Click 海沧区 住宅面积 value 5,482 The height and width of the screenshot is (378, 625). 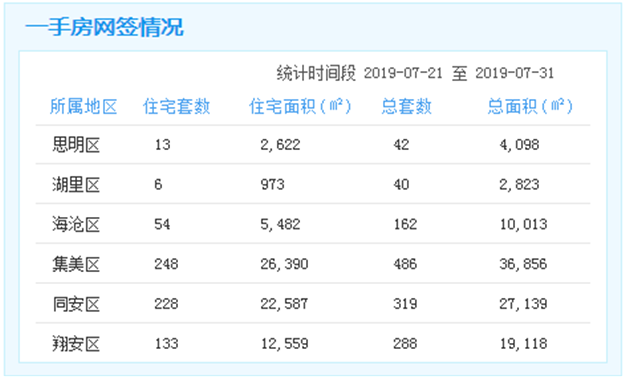pyautogui.click(x=280, y=224)
